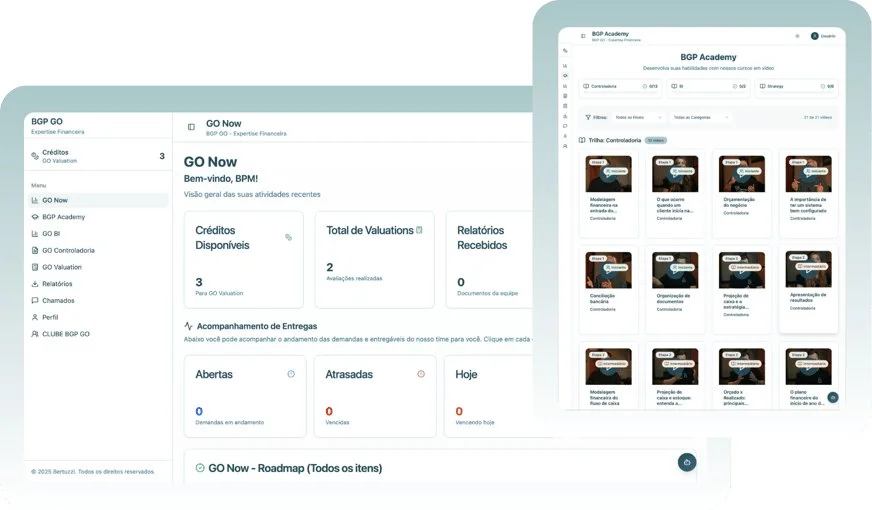Image resolution: width=872 pixels, height=510 pixels.
Task: Open GO BI in the sidebar menu
Action: (x=98, y=234)
